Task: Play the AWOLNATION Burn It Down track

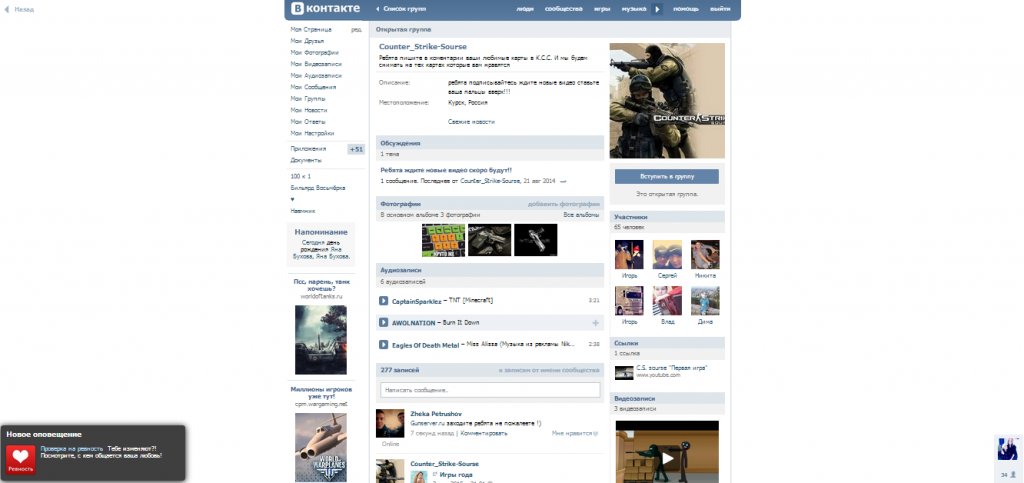Action: coord(384,323)
